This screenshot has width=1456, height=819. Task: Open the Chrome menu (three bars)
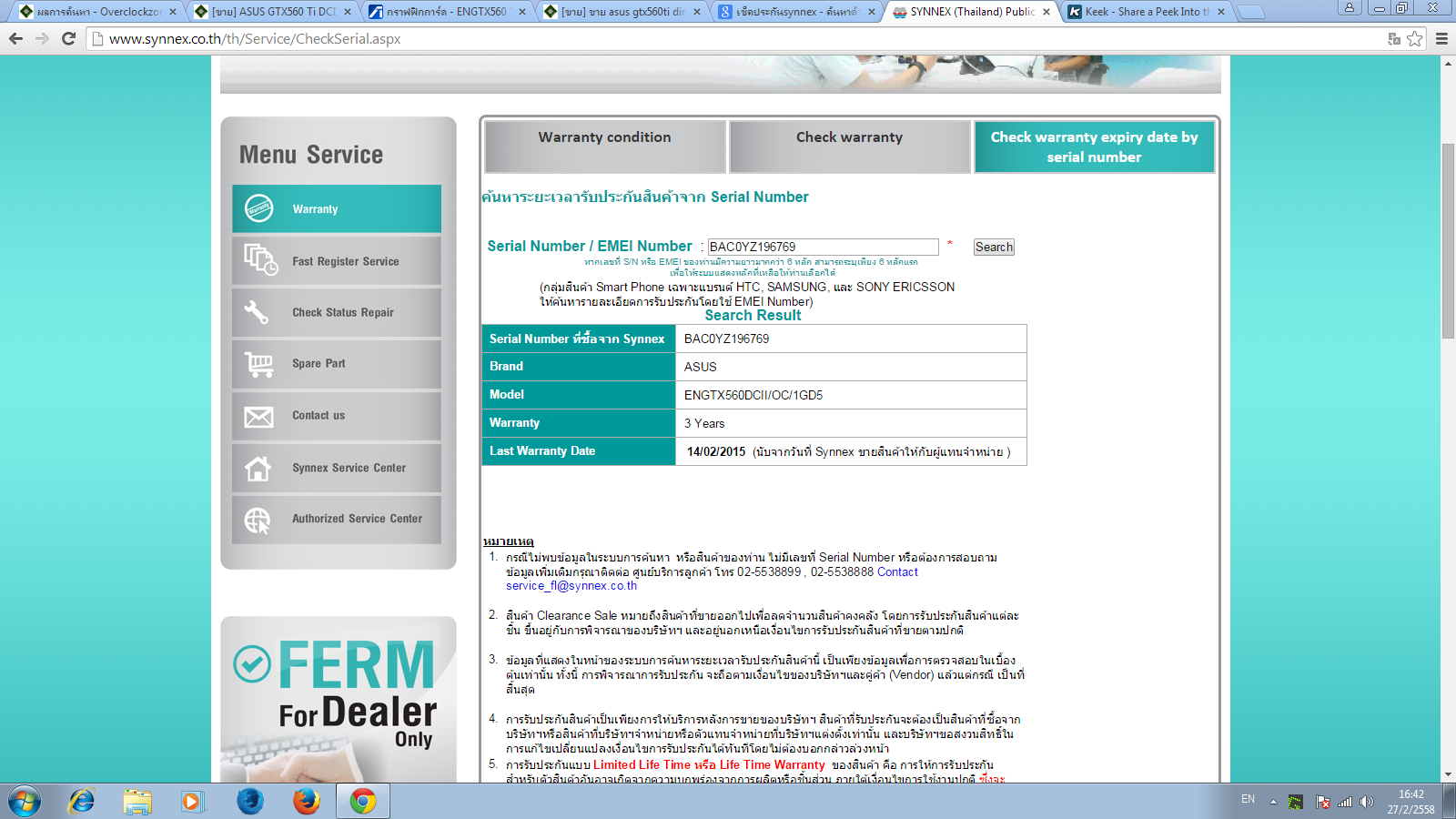tap(1441, 38)
